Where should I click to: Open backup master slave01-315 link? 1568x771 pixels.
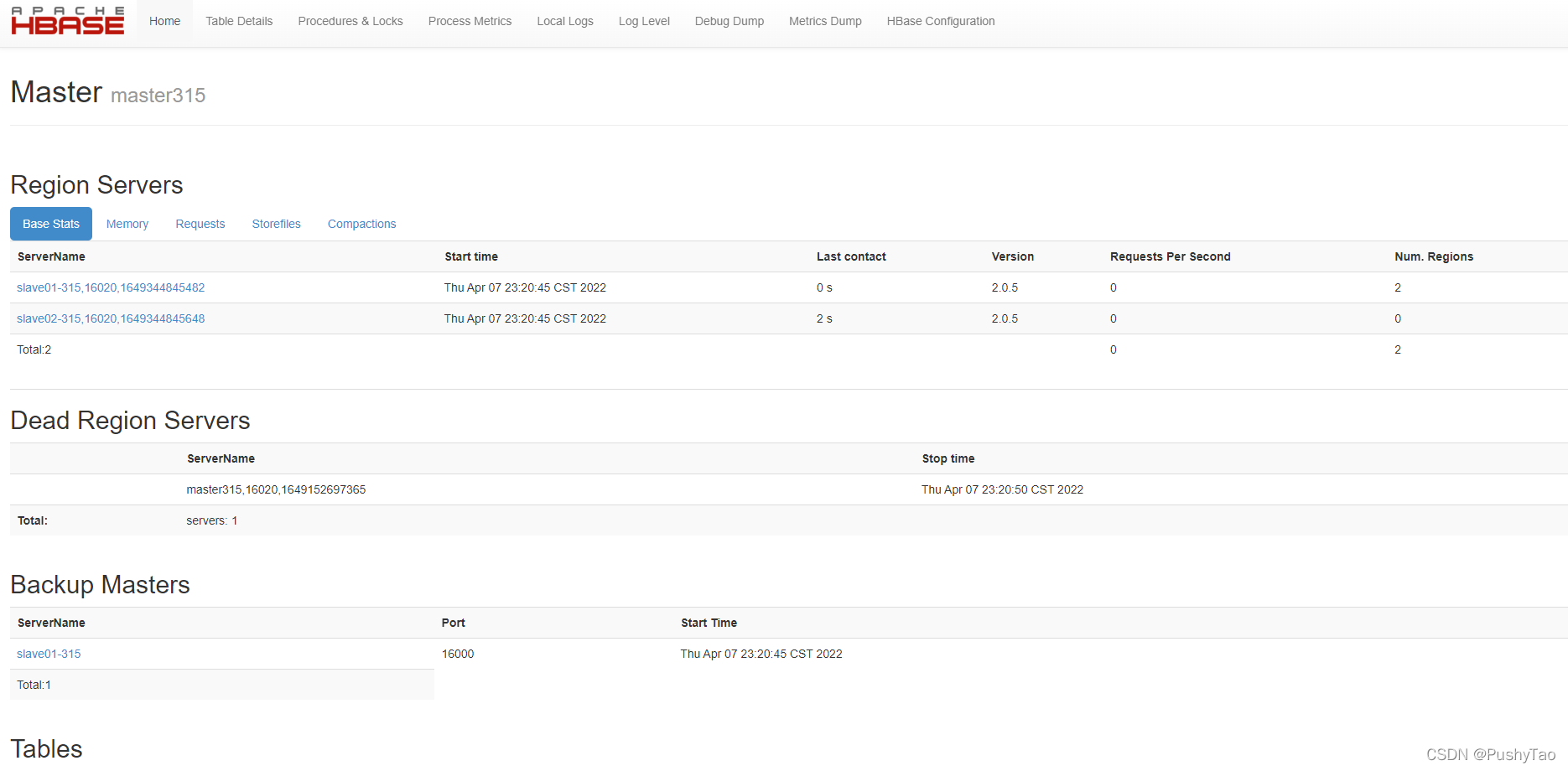[49, 654]
